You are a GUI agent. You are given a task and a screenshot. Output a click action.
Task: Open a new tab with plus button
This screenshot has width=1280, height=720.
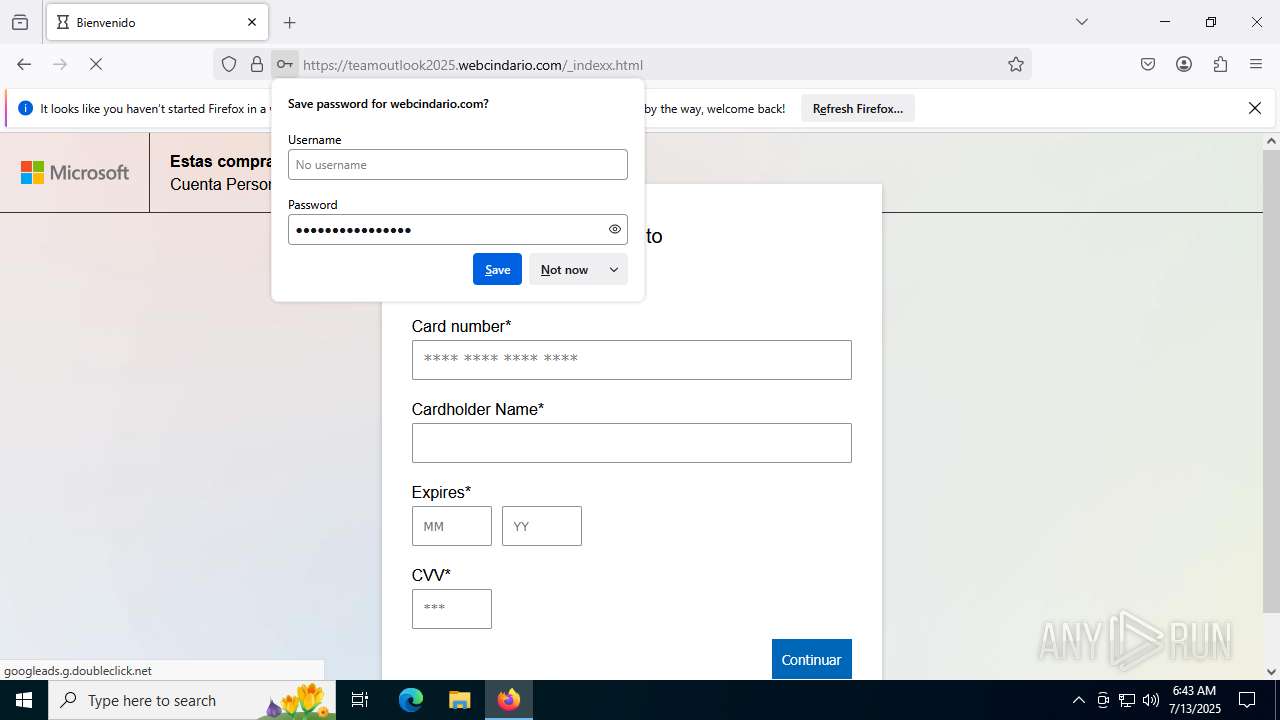pyautogui.click(x=290, y=22)
